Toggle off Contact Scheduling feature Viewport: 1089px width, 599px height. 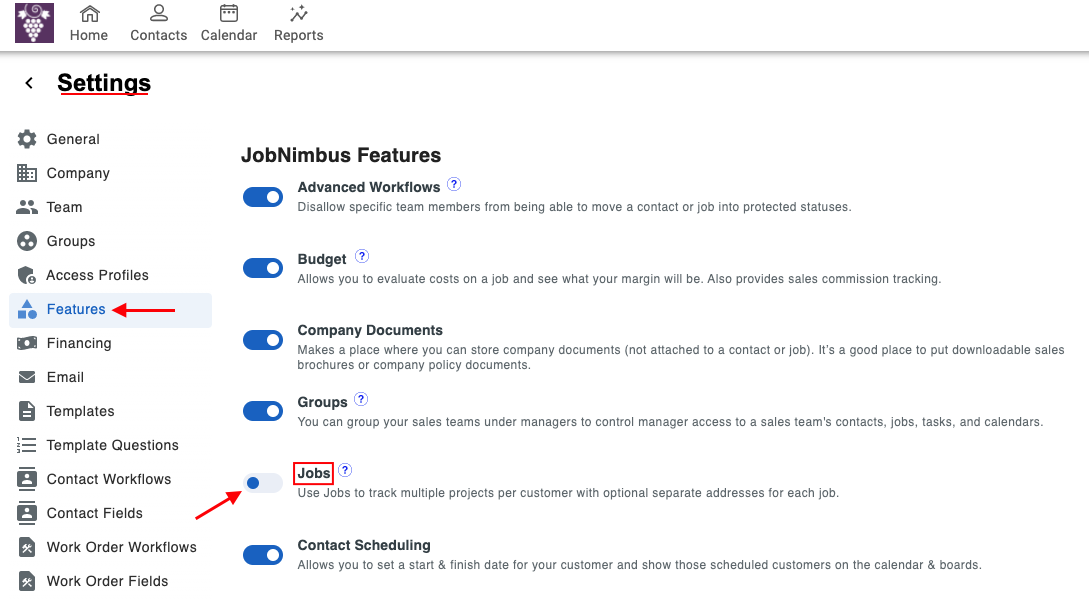[263, 555]
